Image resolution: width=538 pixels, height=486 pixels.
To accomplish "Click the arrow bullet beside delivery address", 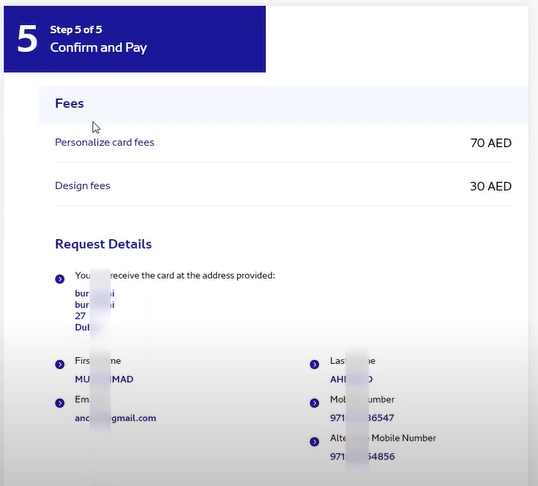I will point(60,279).
